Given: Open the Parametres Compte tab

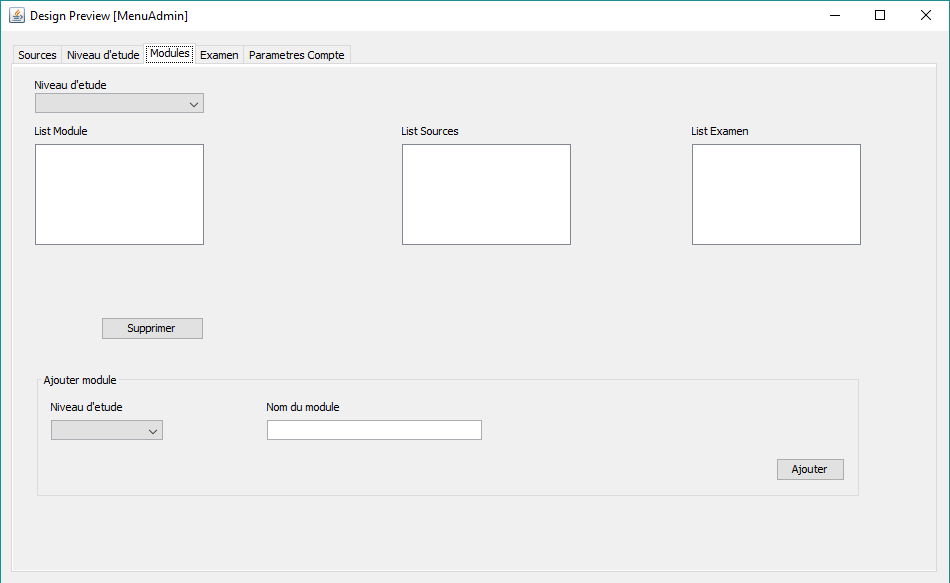Looking at the screenshot, I should (296, 55).
